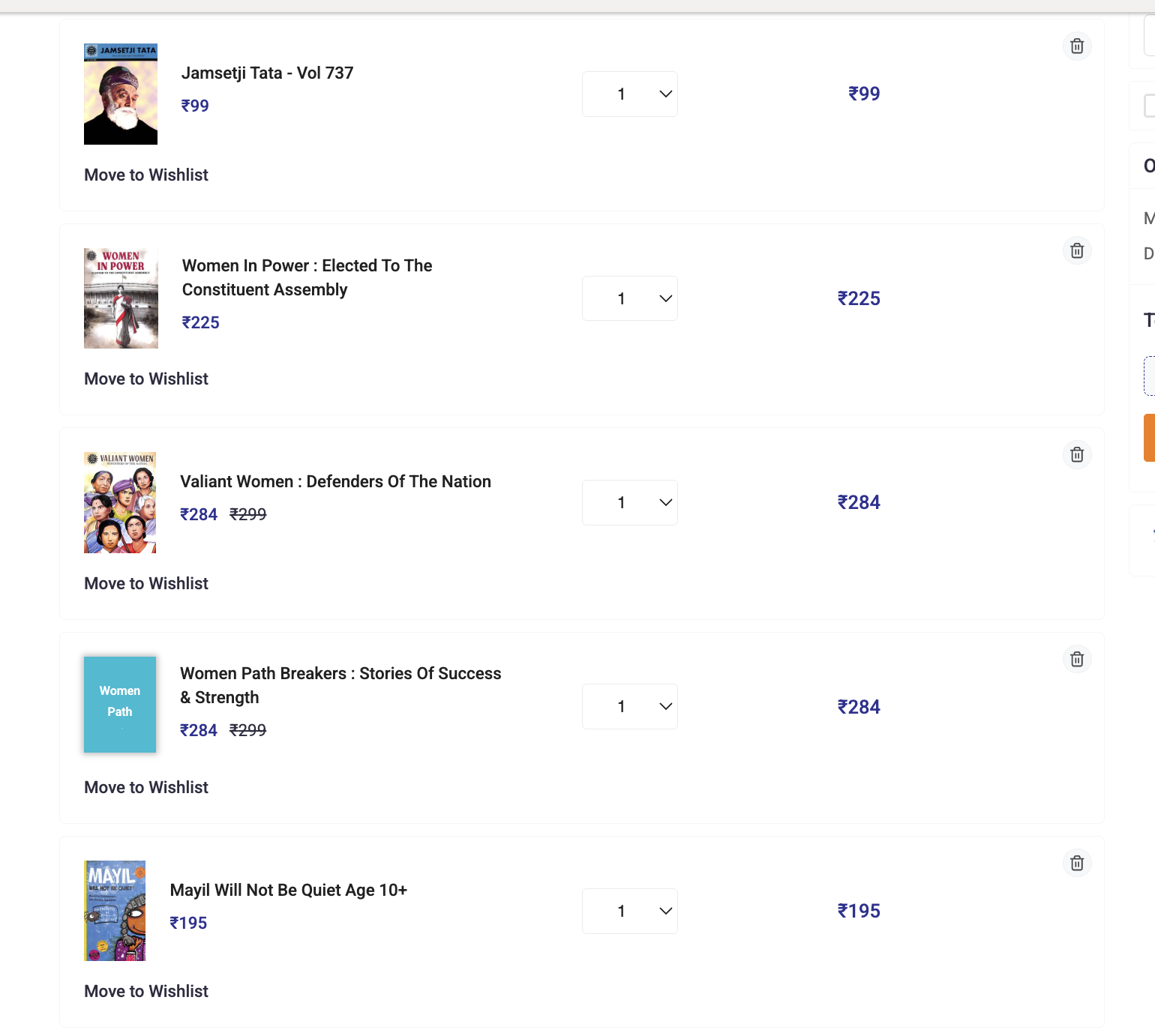Image resolution: width=1155 pixels, height=1036 pixels.
Task: Click Women In Power cover image
Action: coord(121,298)
